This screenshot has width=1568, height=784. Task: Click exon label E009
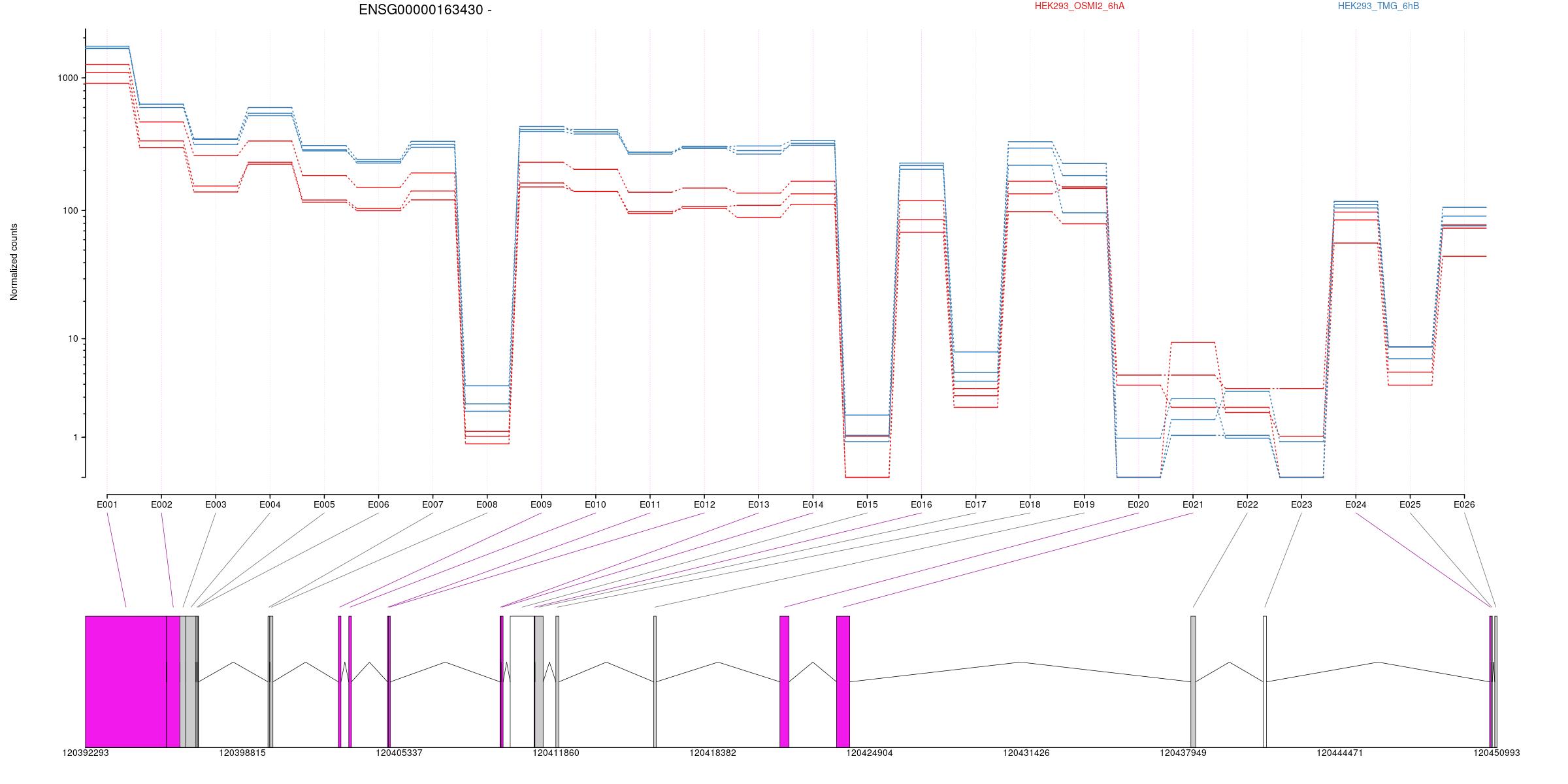[541, 504]
